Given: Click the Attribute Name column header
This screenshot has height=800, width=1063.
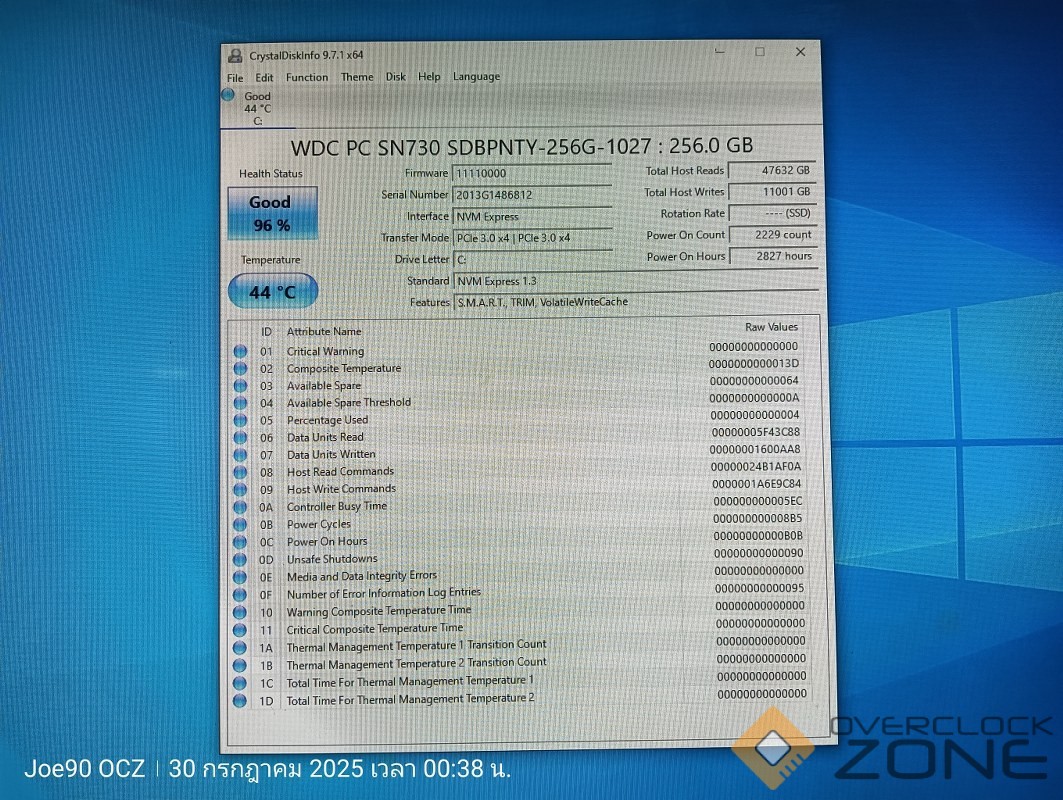Looking at the screenshot, I should (323, 332).
